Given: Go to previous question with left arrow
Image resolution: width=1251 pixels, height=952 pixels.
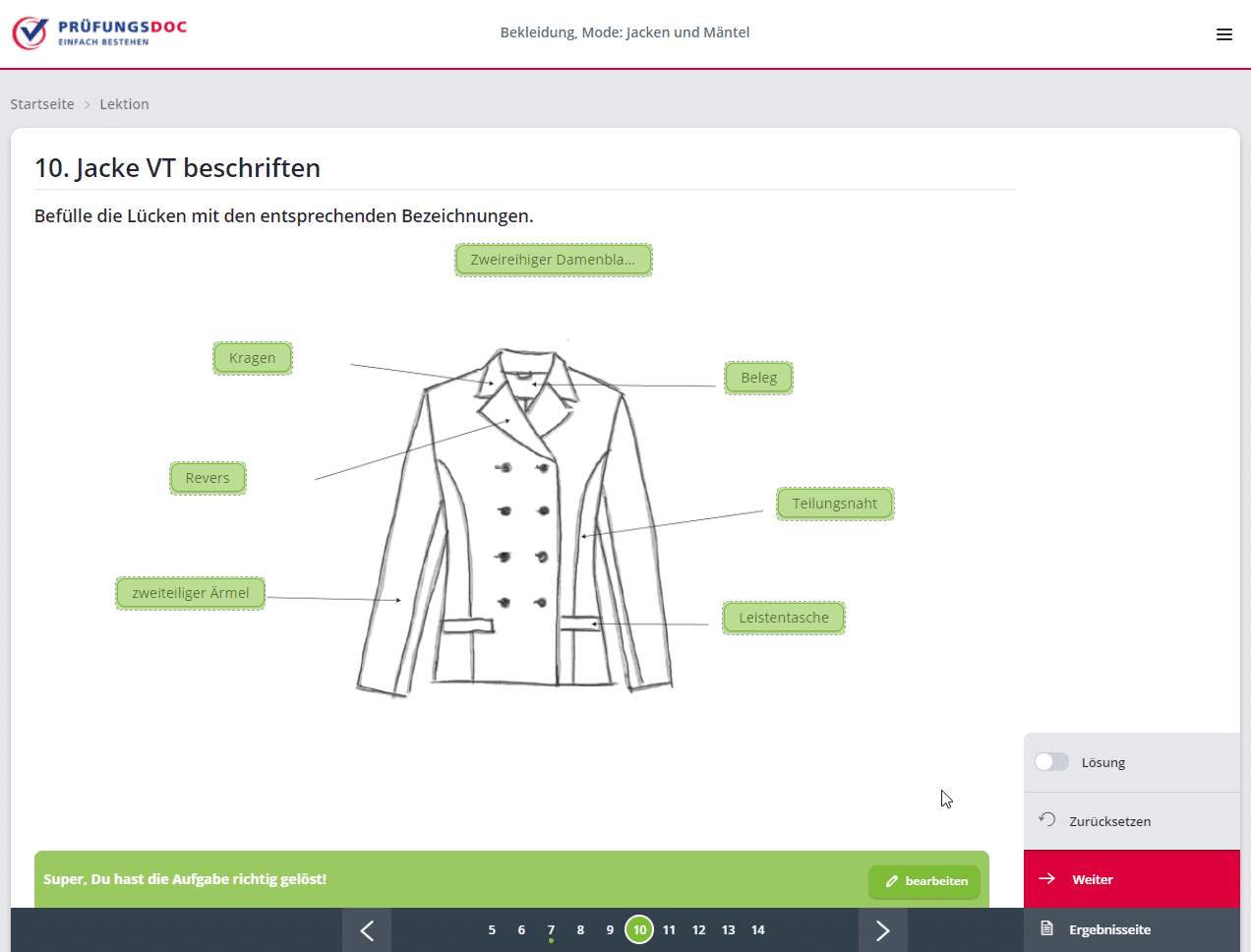Looking at the screenshot, I should pos(367,930).
